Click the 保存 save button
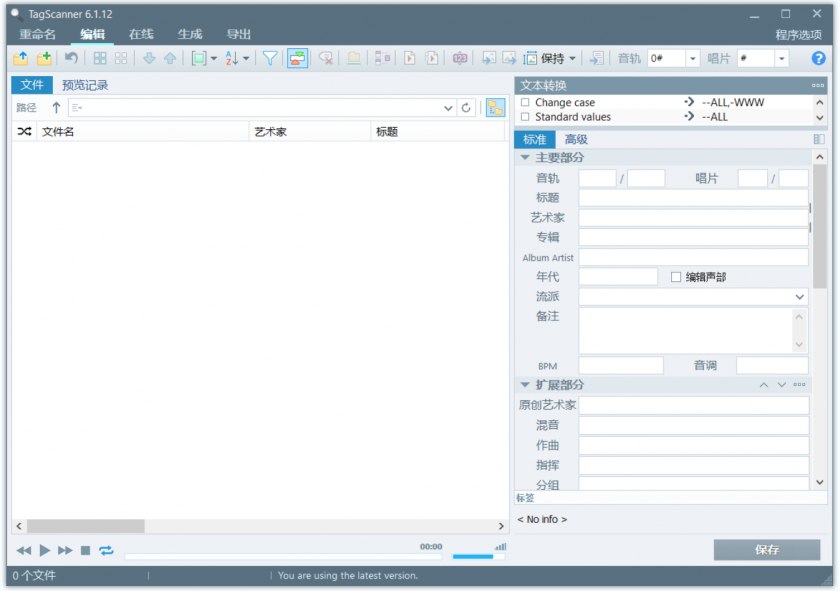Viewport: 840px width, 591px height. 767,549
